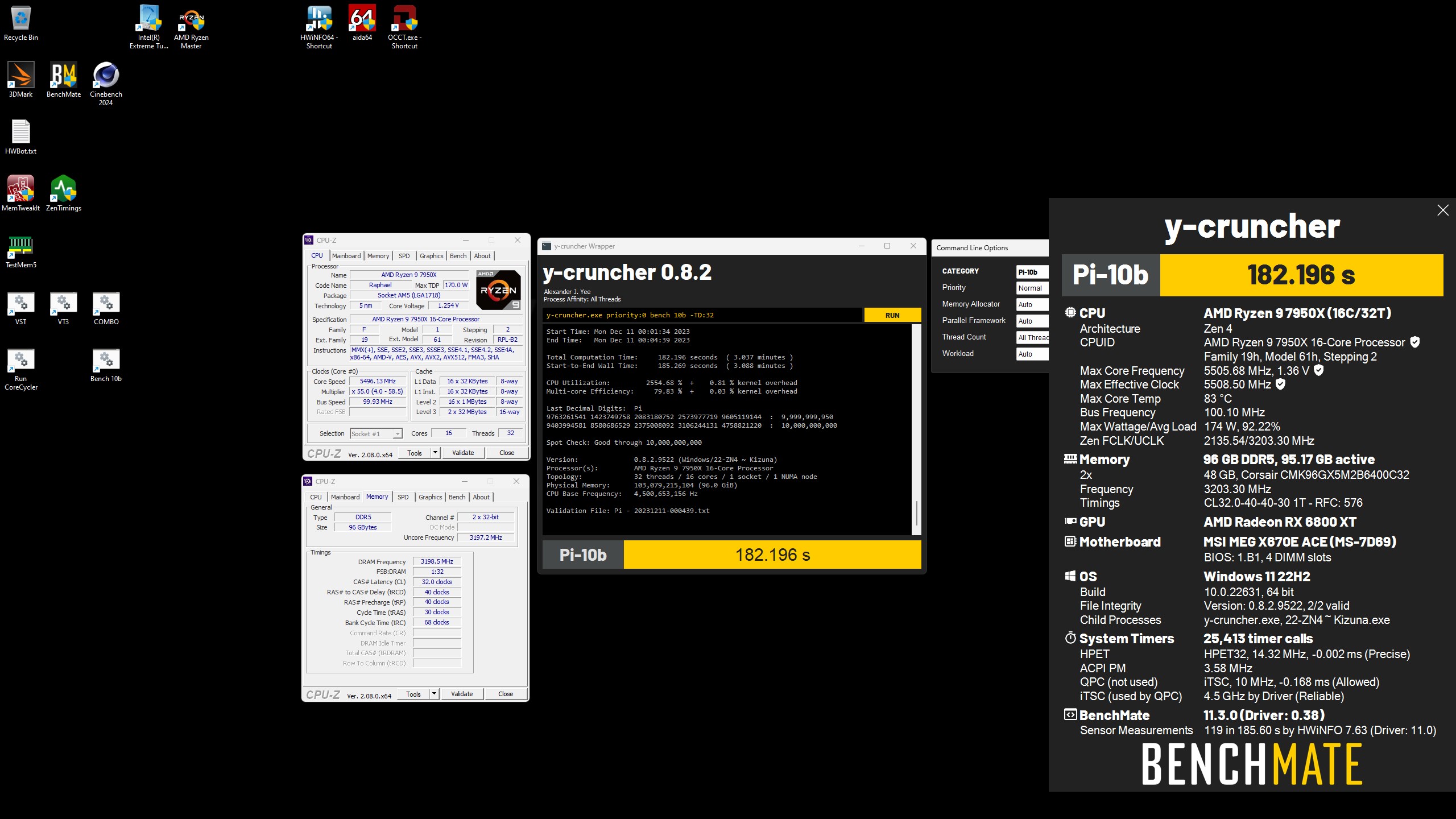
Task: Select the aida64 desktop icon
Action: (362, 23)
